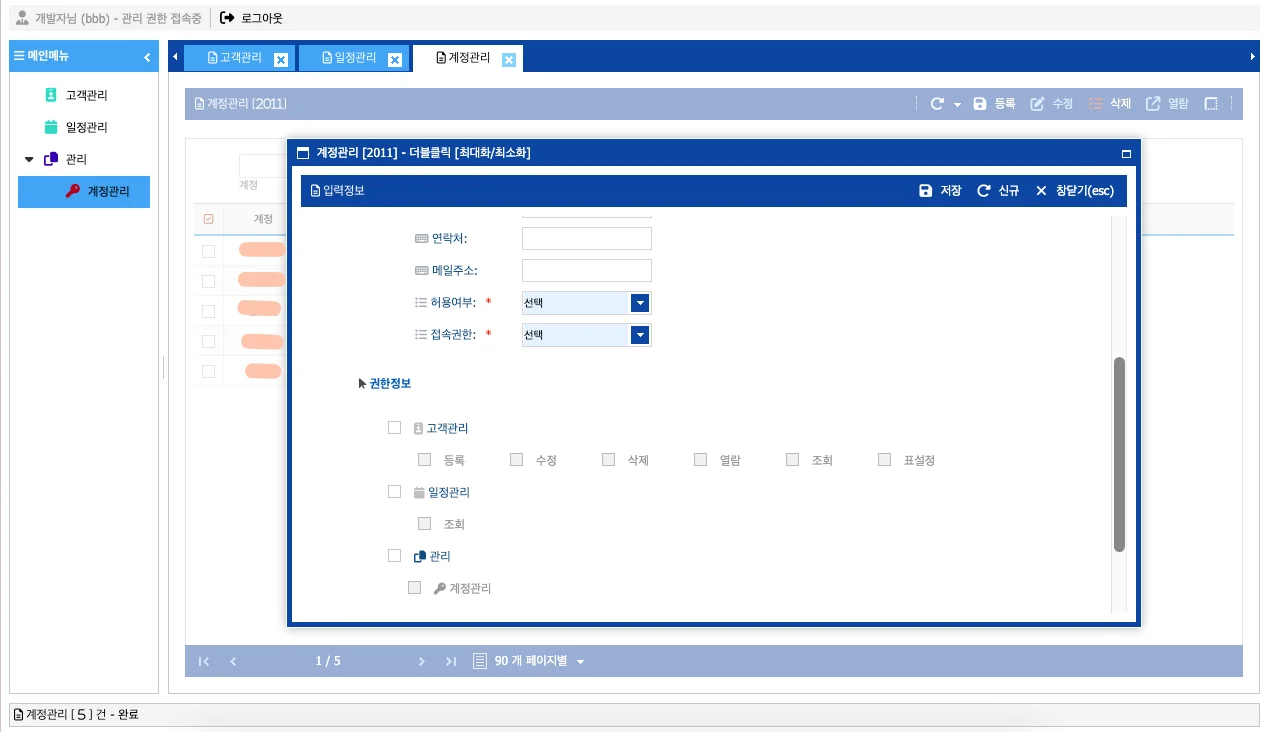Click the 신규 refresh-style new icon

click(x=985, y=190)
